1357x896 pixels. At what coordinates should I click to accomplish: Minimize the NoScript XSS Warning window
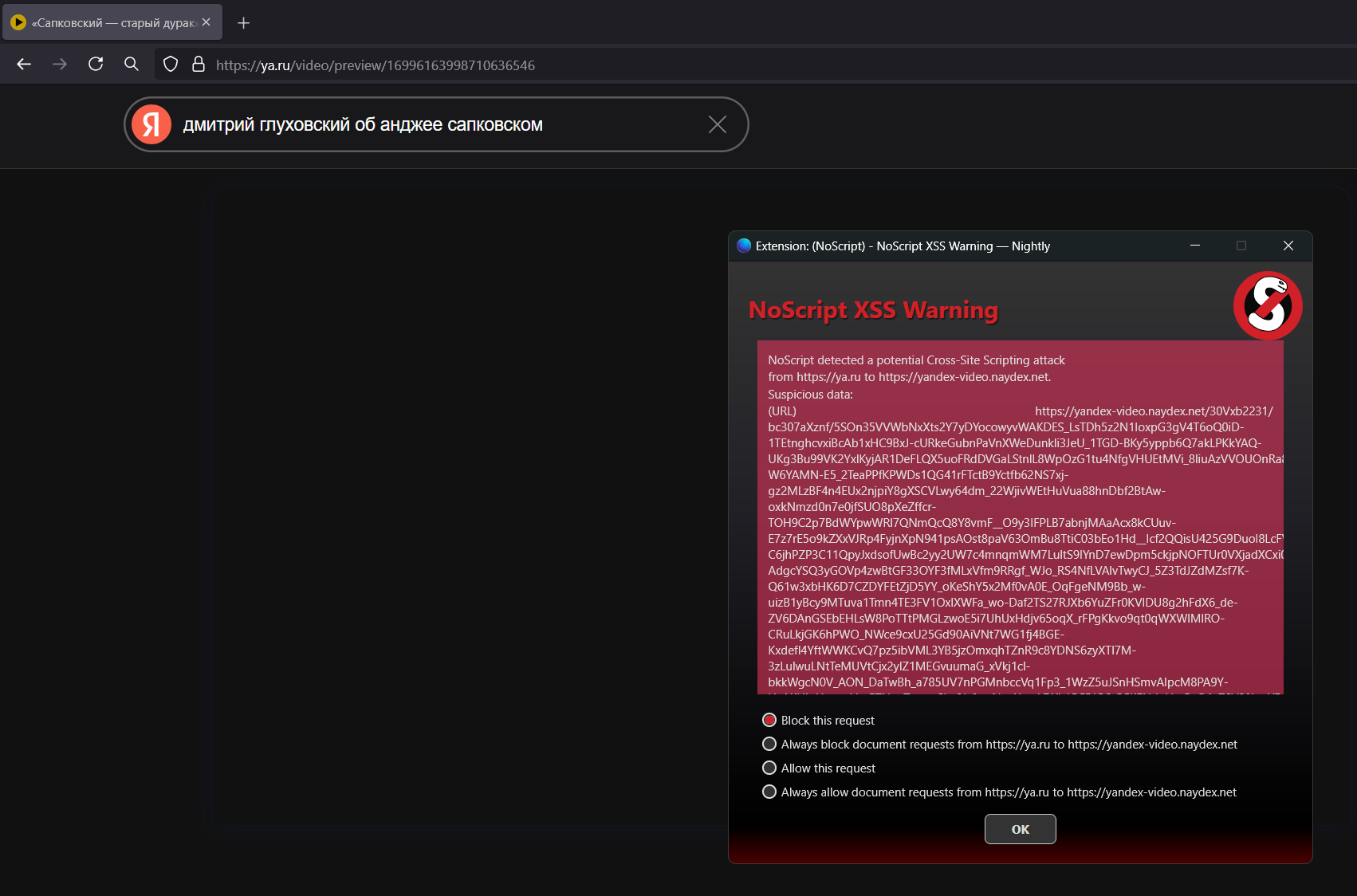1195,246
